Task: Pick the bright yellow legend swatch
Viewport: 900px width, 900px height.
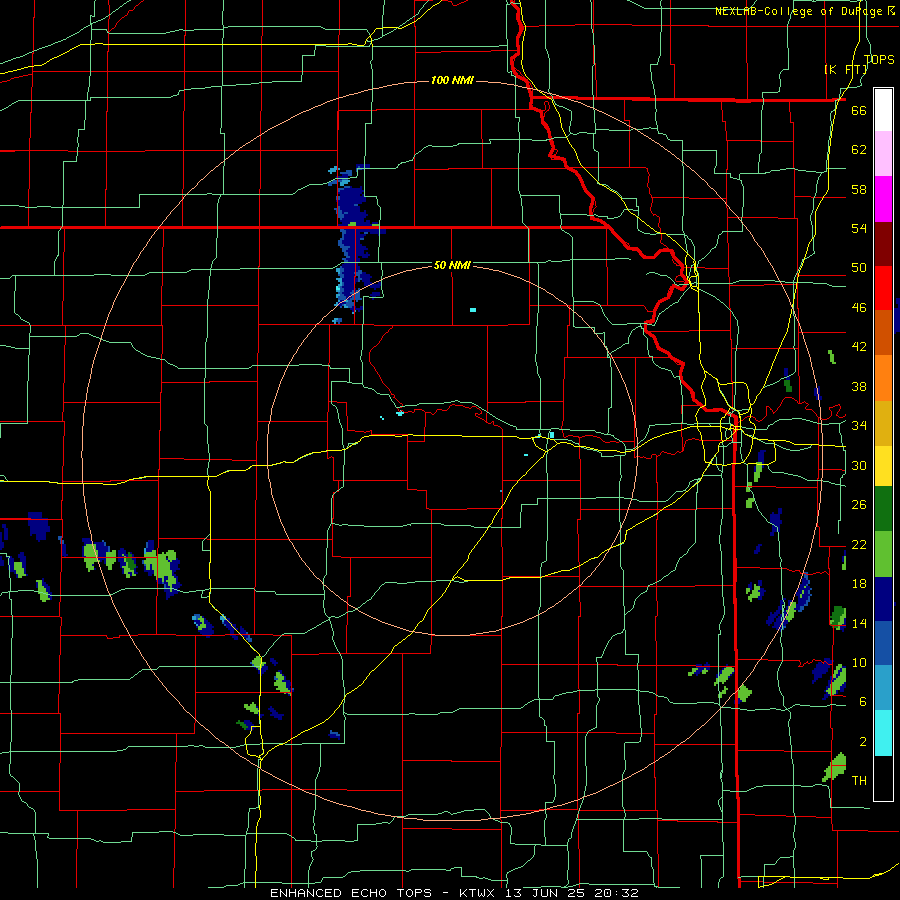Action: pyautogui.click(x=883, y=465)
